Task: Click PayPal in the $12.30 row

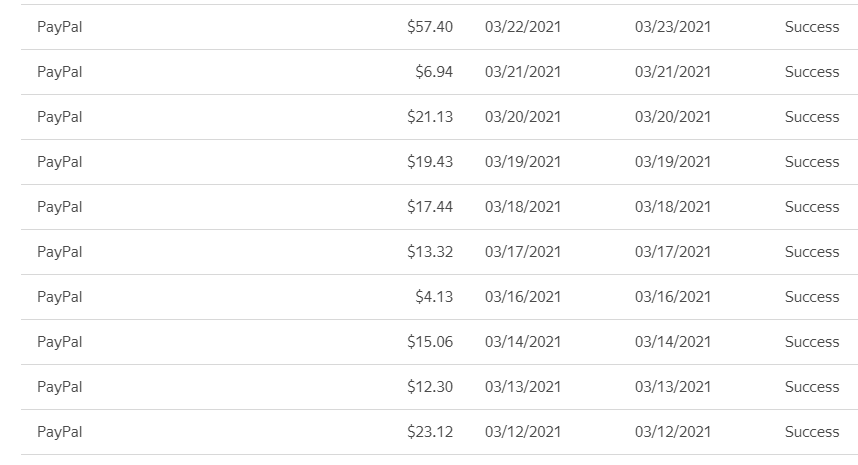Action: pyautogui.click(x=59, y=387)
